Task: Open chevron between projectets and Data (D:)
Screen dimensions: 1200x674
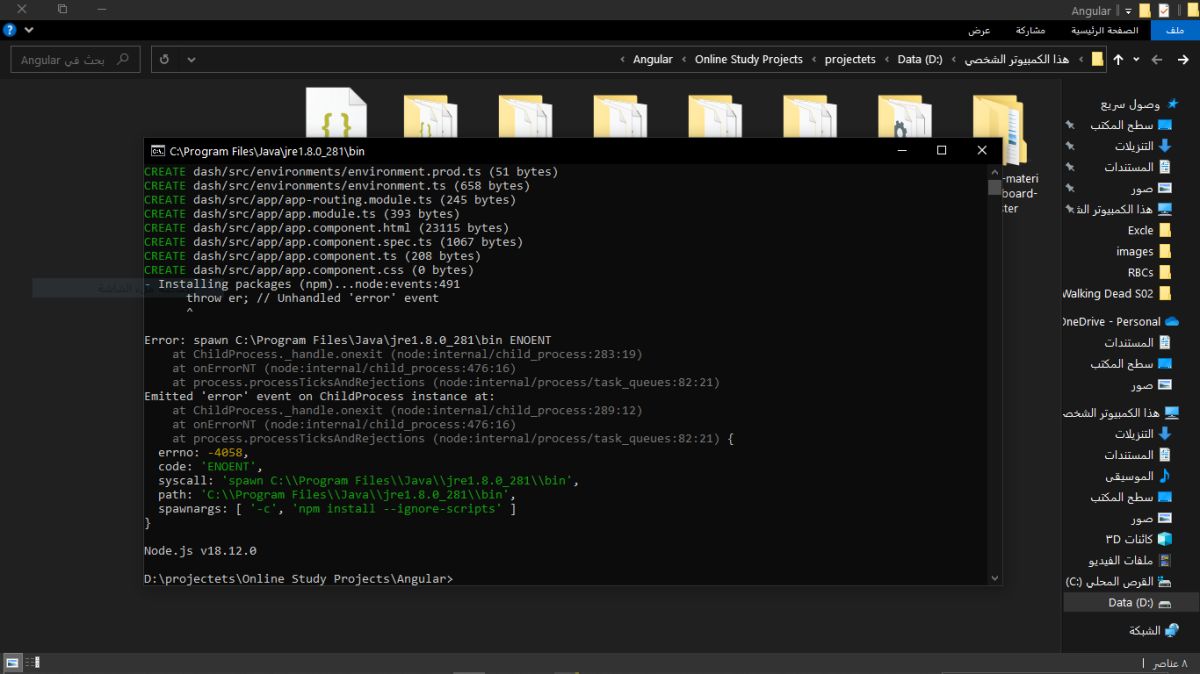Action: 887,59
